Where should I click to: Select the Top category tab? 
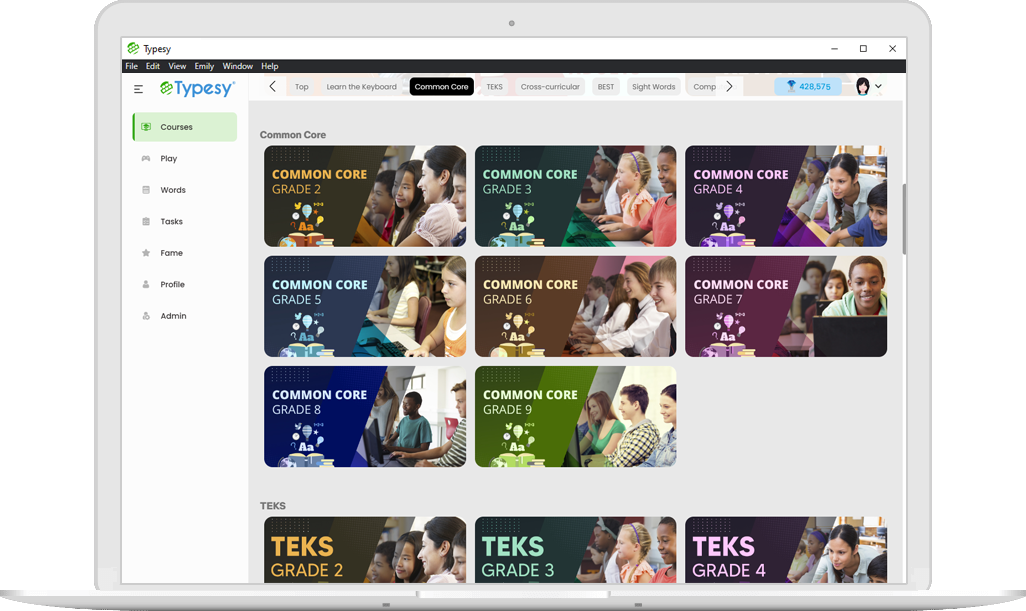(302, 86)
